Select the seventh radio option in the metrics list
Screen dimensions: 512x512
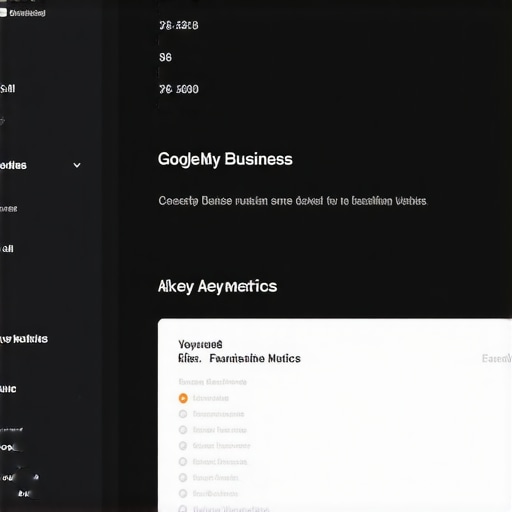183,493
